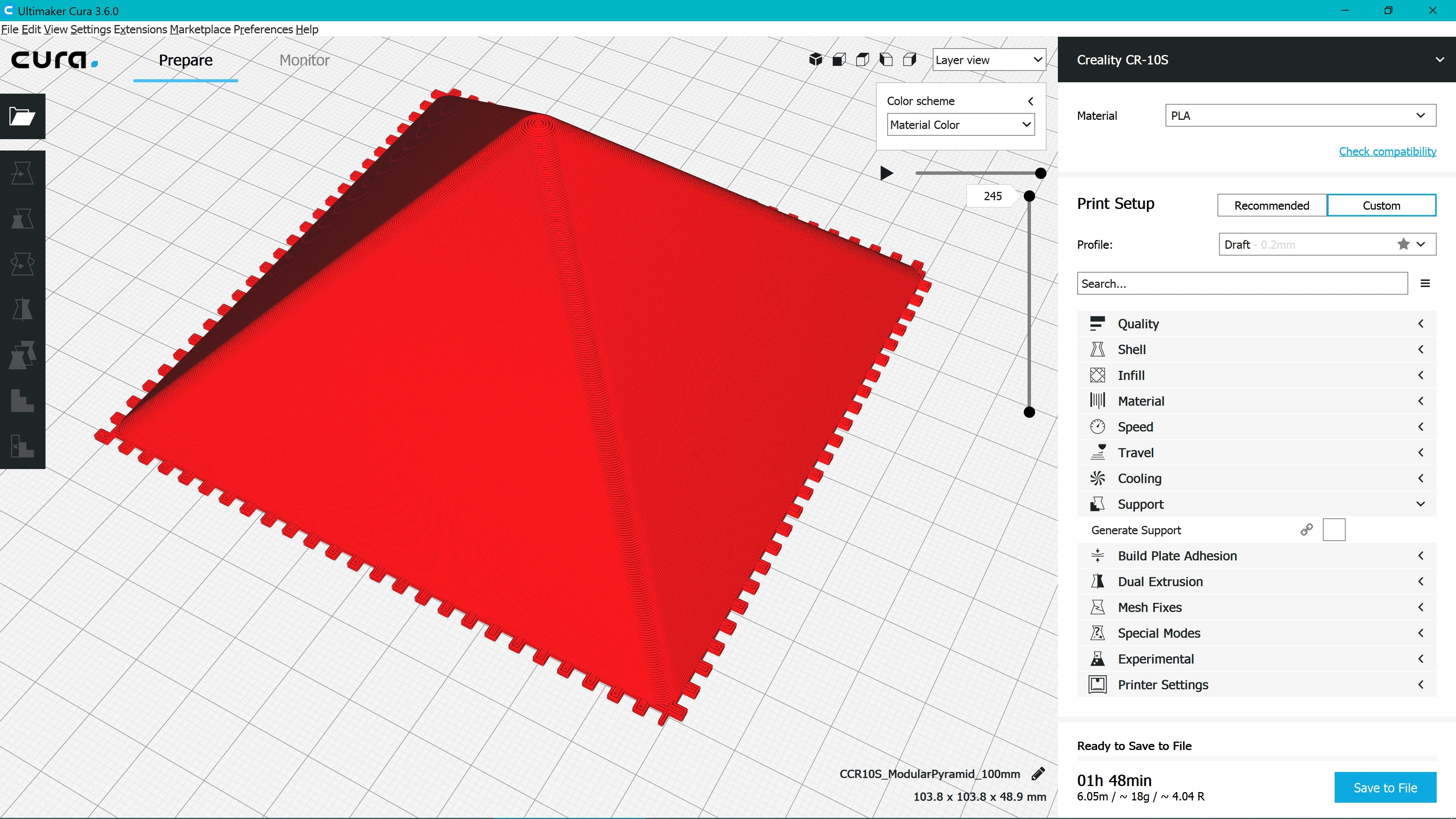Click the link icon beside Generate Support
The image size is (1456, 819).
pyautogui.click(x=1306, y=530)
